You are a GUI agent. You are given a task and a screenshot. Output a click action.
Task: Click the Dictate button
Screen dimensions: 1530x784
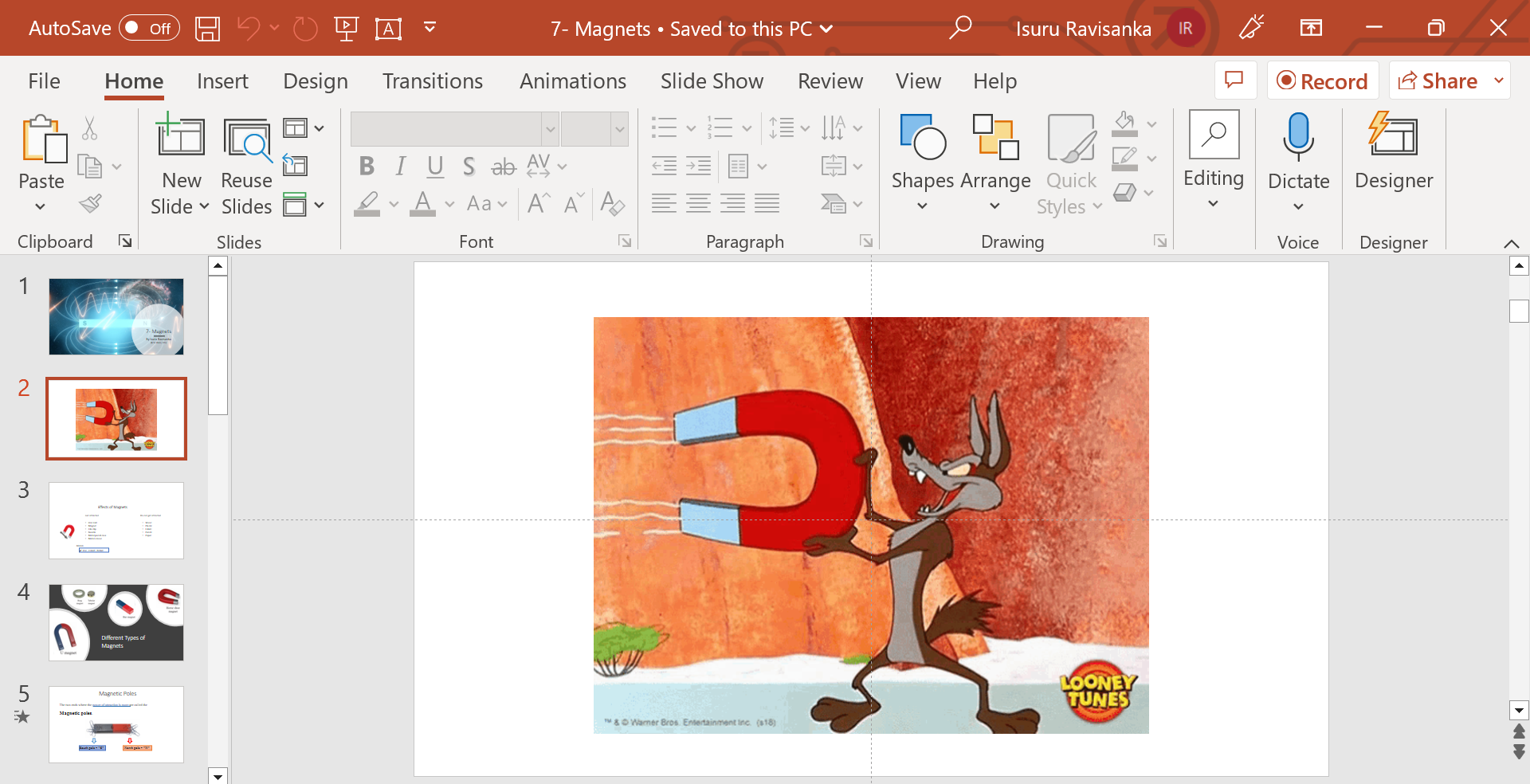click(1298, 163)
